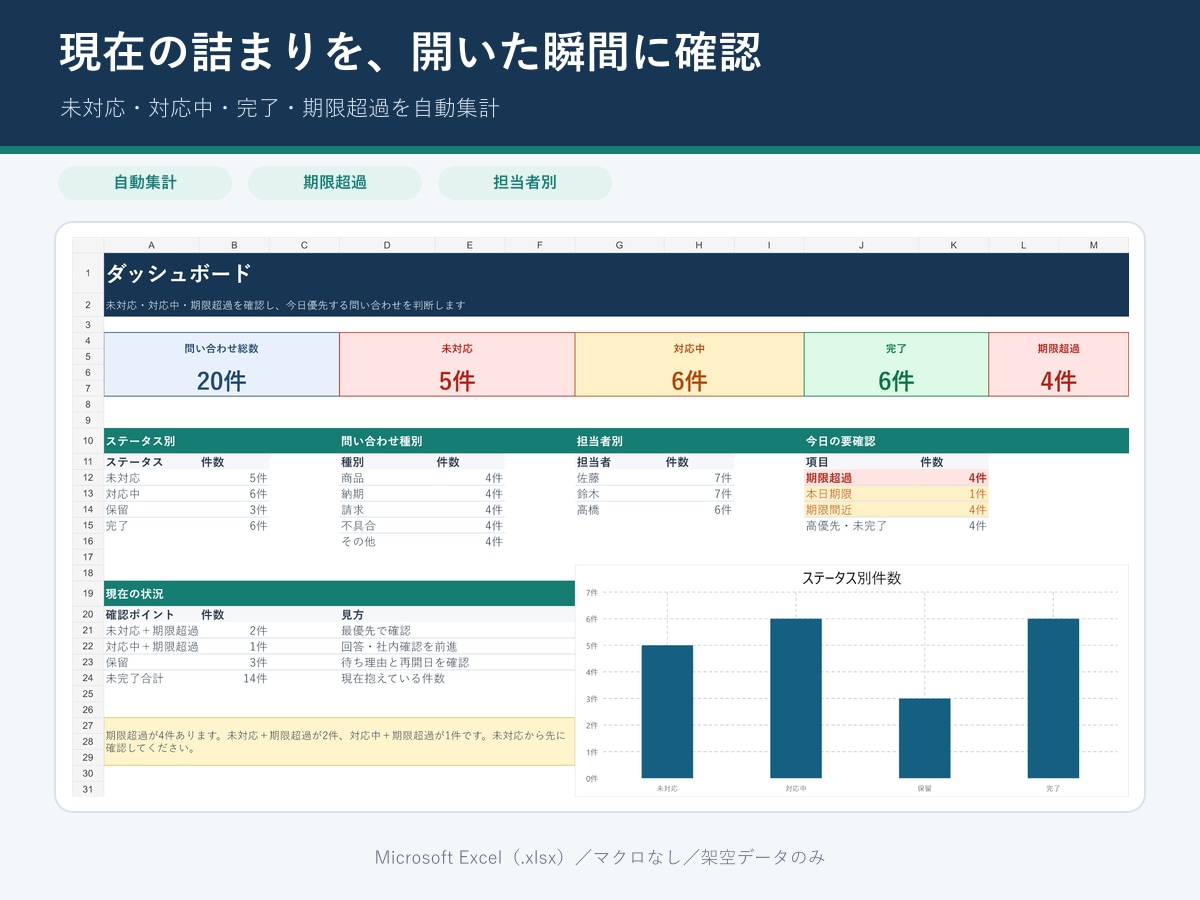Click the 完了 bar in chart

(1053, 698)
